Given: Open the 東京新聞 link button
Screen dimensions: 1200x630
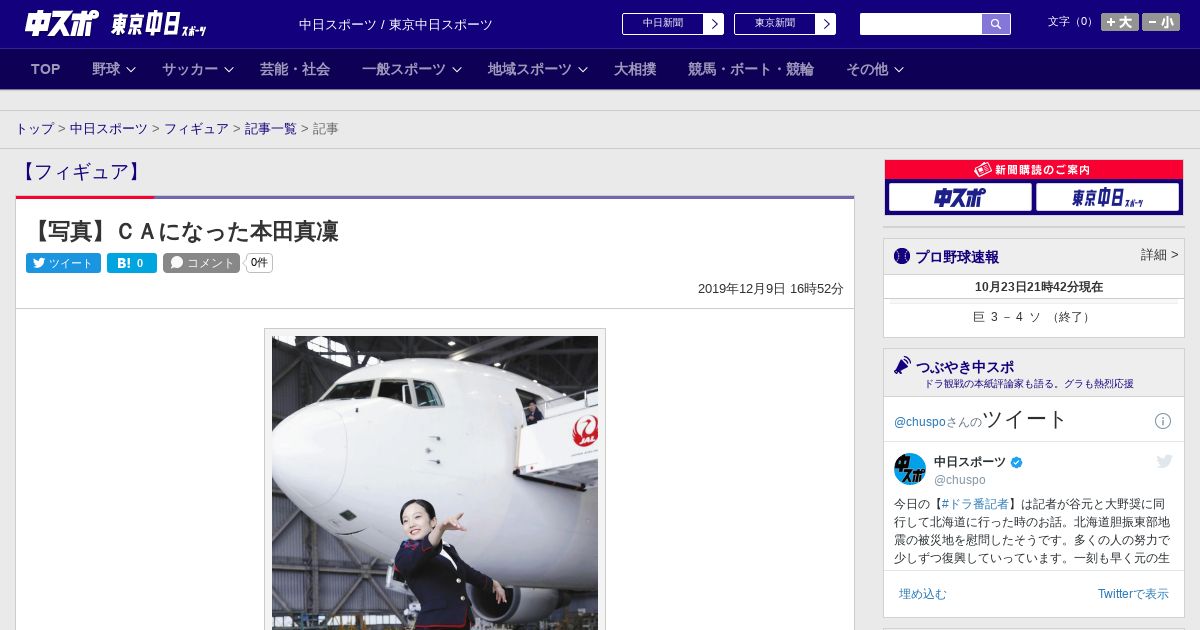Looking at the screenshot, I should (785, 24).
